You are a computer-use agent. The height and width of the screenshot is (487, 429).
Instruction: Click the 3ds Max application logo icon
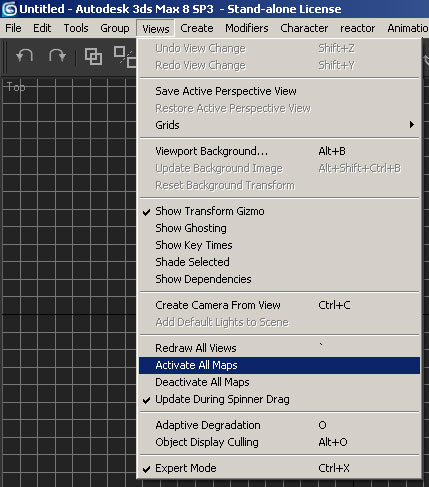(x=9, y=9)
